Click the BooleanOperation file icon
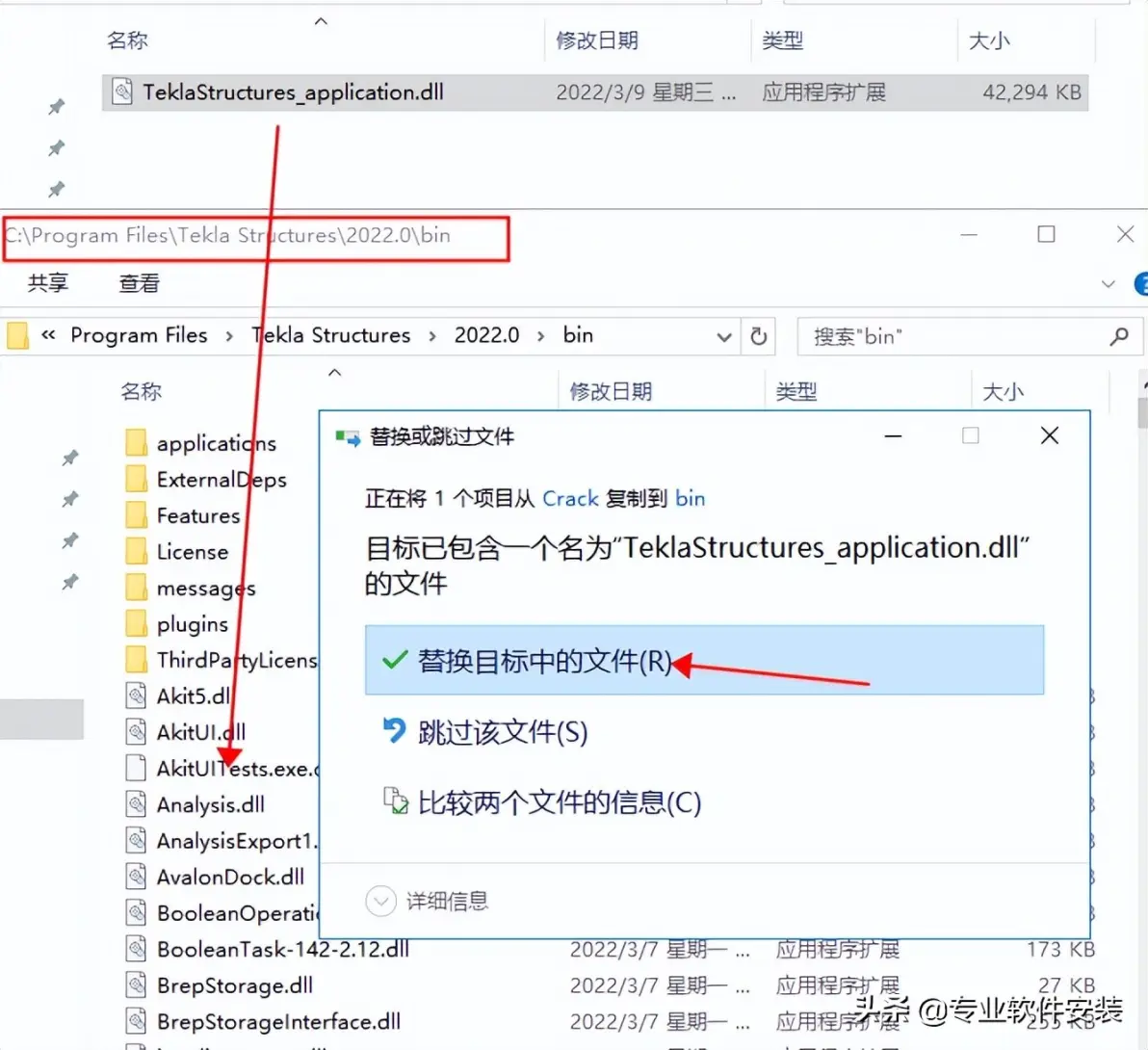The width and height of the screenshot is (1148, 1050). 136,912
